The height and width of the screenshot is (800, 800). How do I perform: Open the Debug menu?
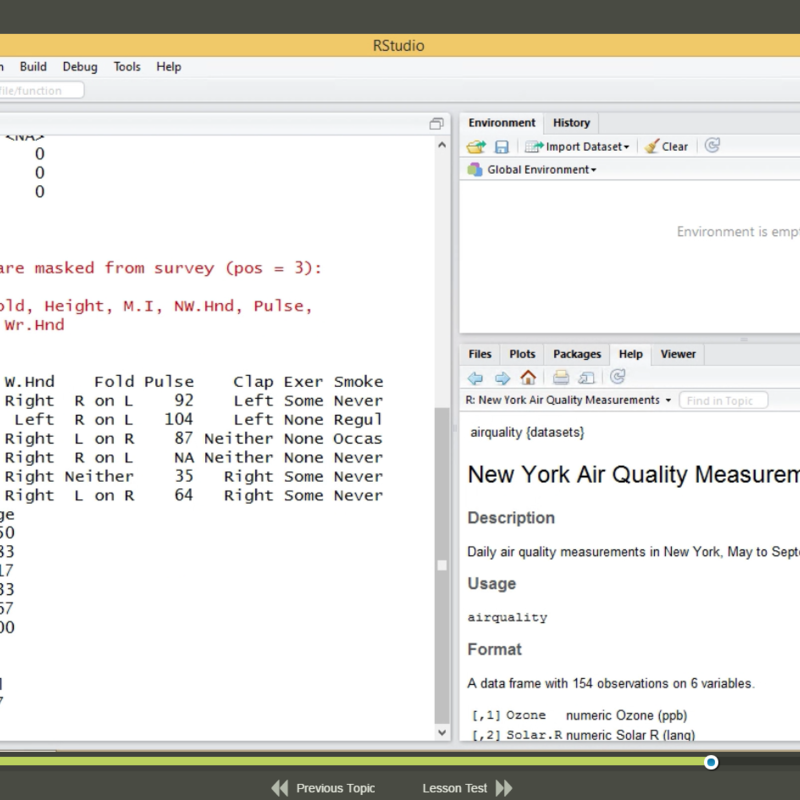coord(80,67)
